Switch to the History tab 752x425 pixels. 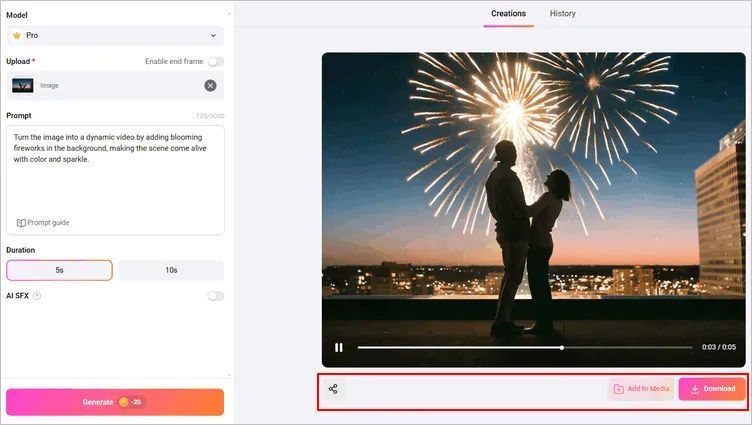tap(563, 13)
